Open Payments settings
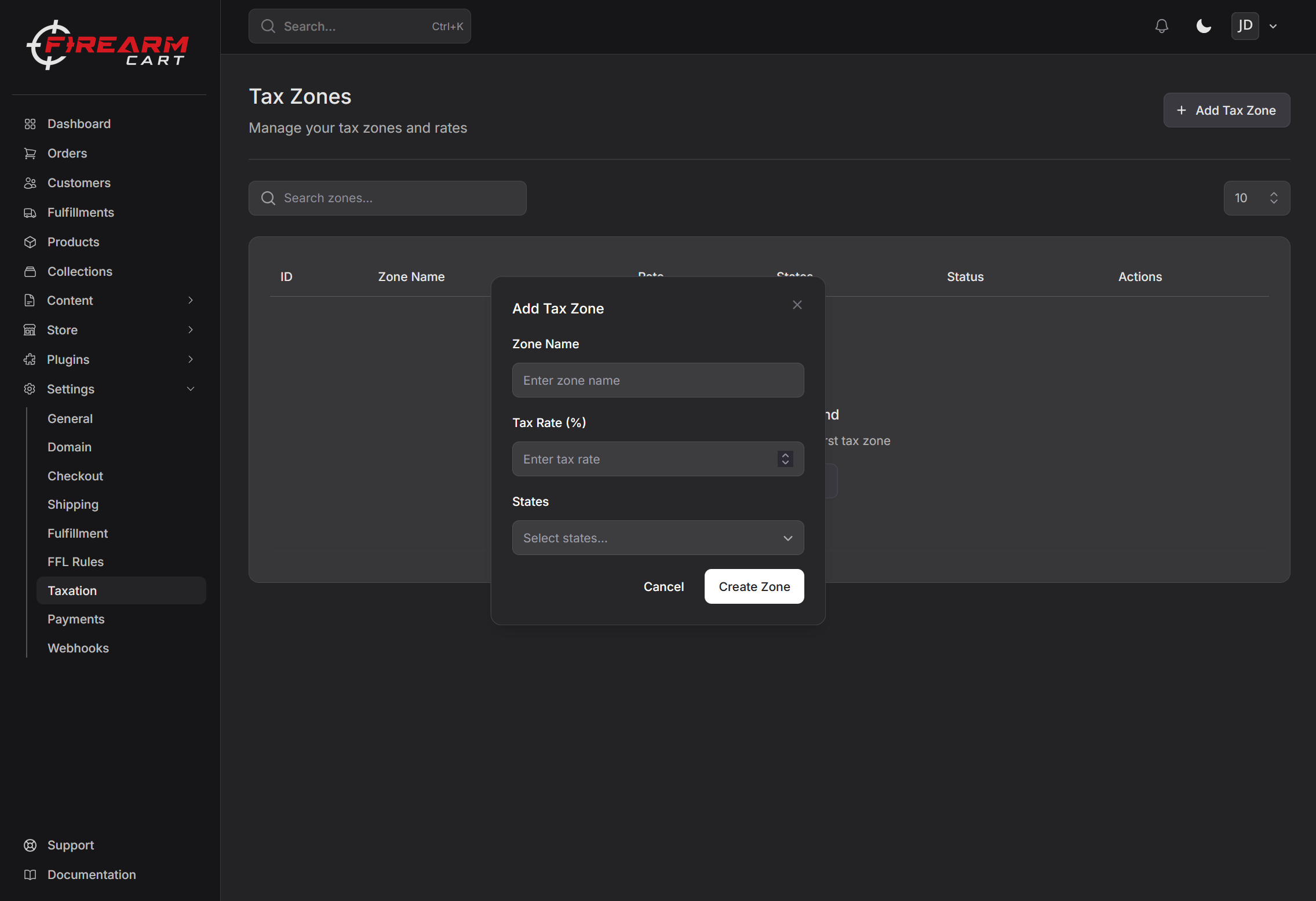 (x=76, y=619)
